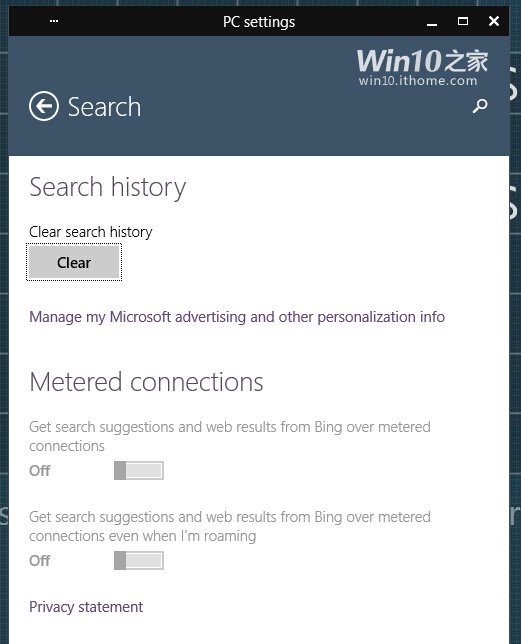Toggle Bing results over metered connections switch
This screenshot has height=644, width=521.
[x=139, y=470]
